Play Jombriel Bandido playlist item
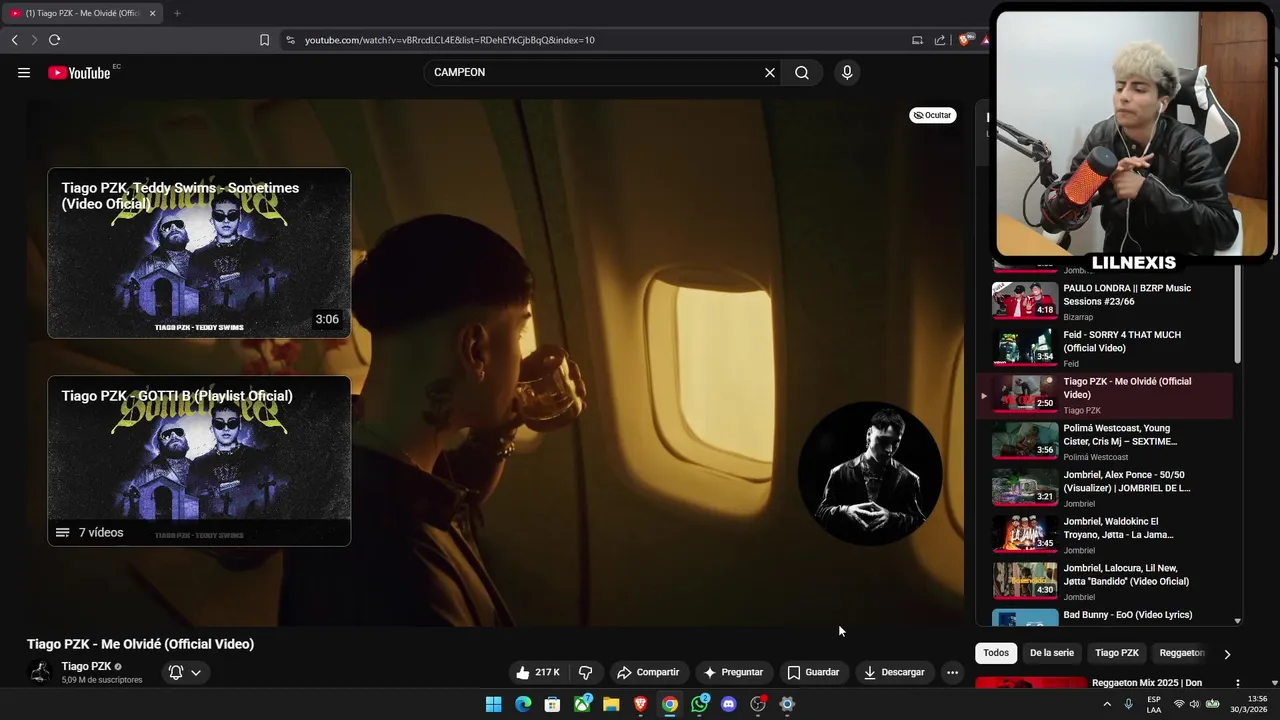 click(x=1104, y=582)
